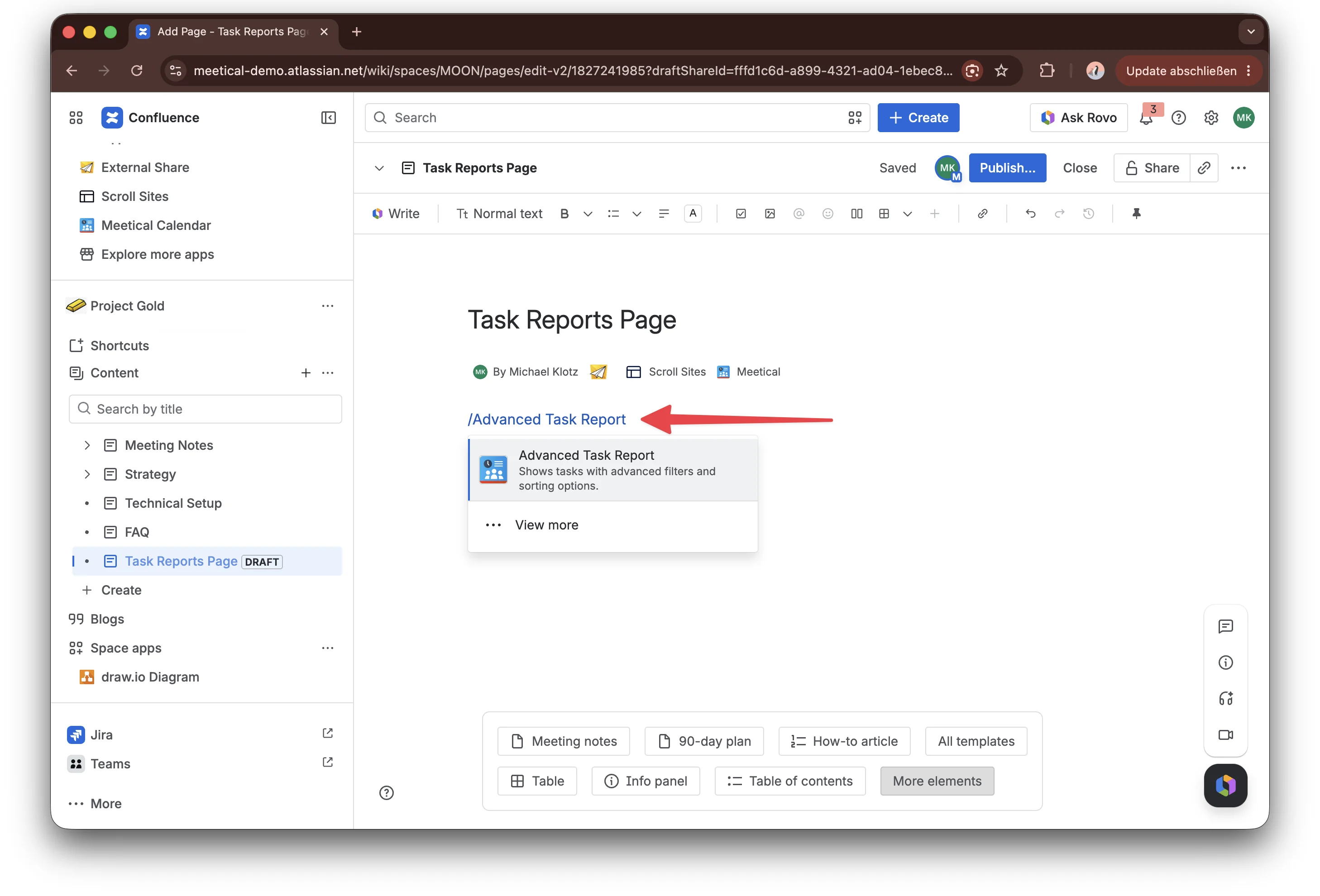Expand the Meeting Notes page tree
This screenshot has height=896, width=1320.
87,445
